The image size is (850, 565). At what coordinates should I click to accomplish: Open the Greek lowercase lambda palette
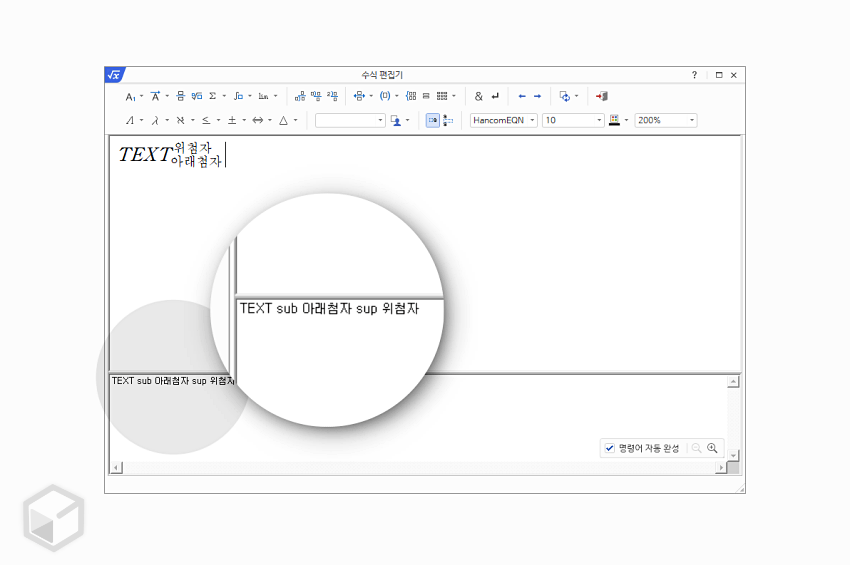click(x=155, y=120)
